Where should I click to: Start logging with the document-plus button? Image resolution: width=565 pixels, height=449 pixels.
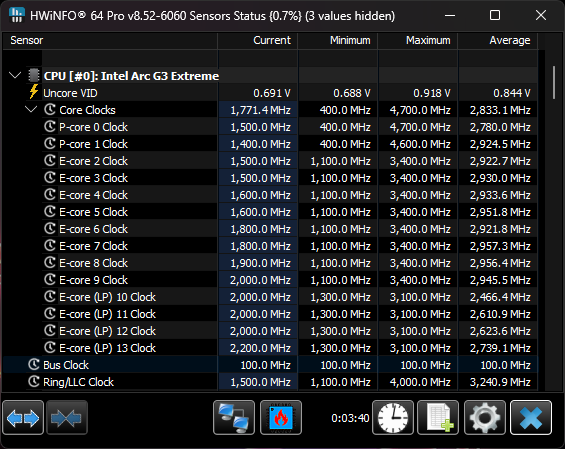tap(438, 418)
